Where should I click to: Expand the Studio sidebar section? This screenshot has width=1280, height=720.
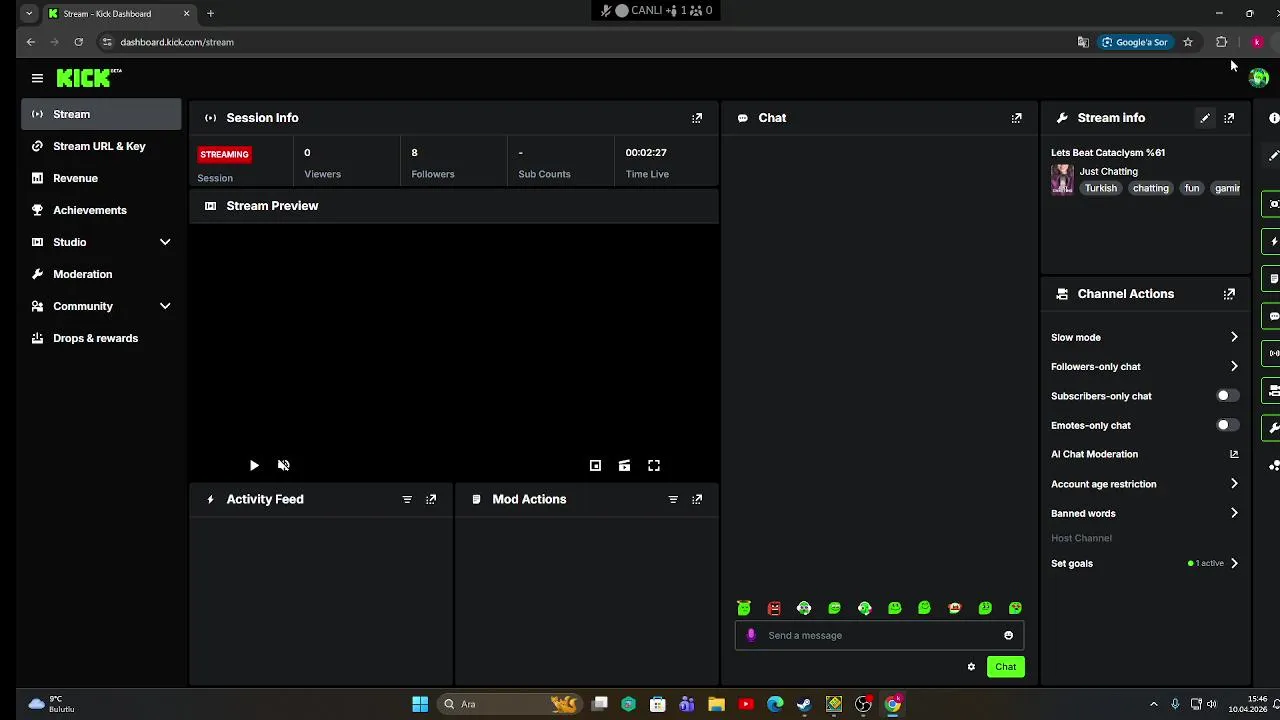pos(165,242)
